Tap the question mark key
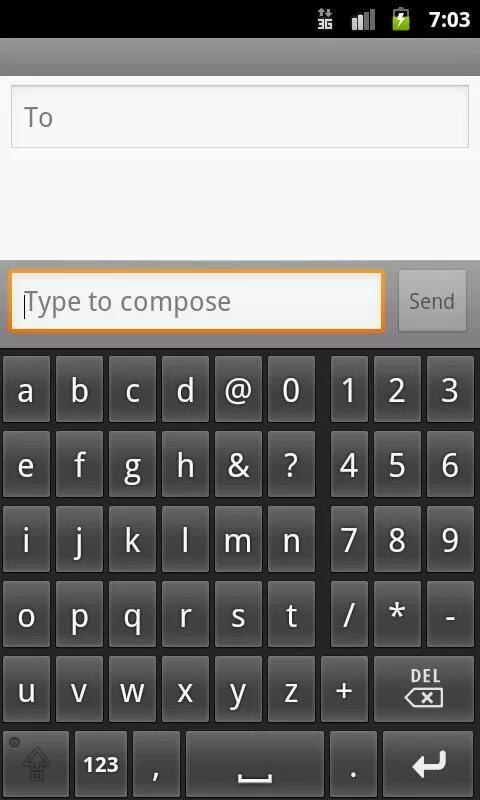This screenshot has width=480, height=800. click(x=291, y=464)
